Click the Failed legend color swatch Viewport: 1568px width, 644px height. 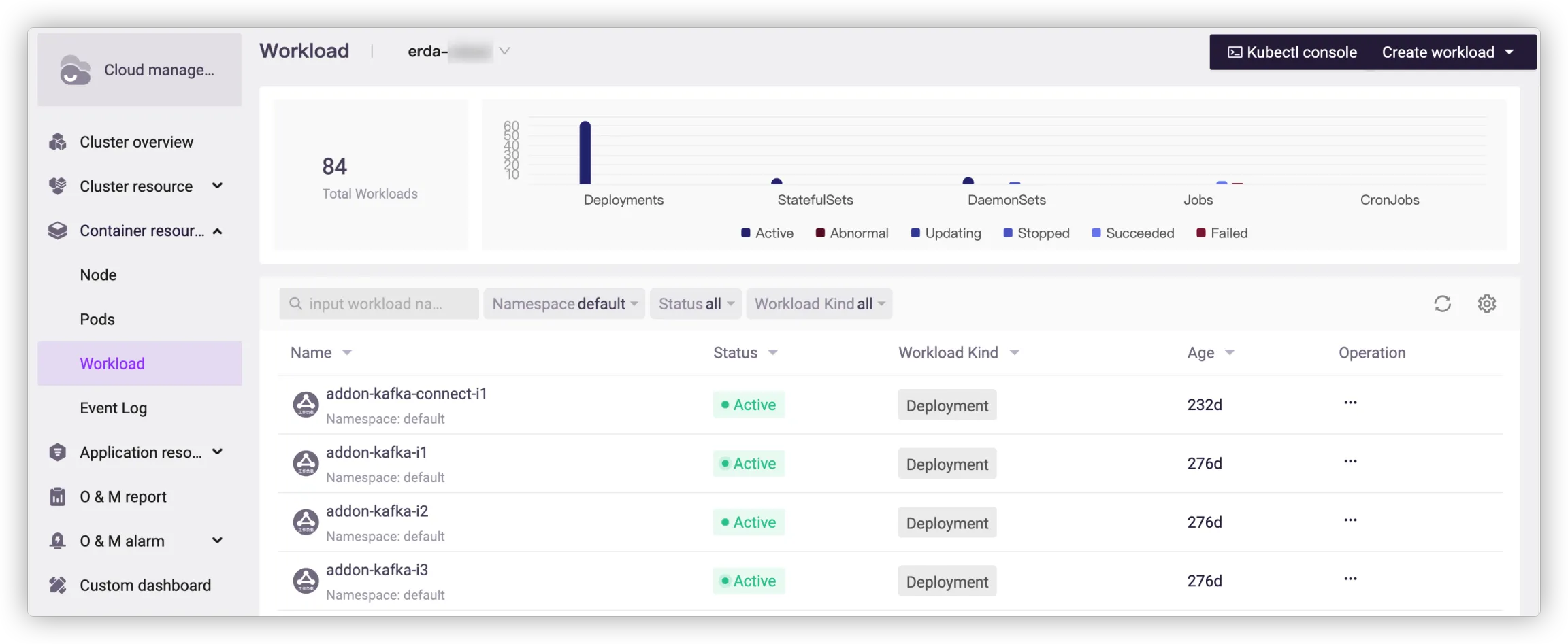pos(1201,233)
